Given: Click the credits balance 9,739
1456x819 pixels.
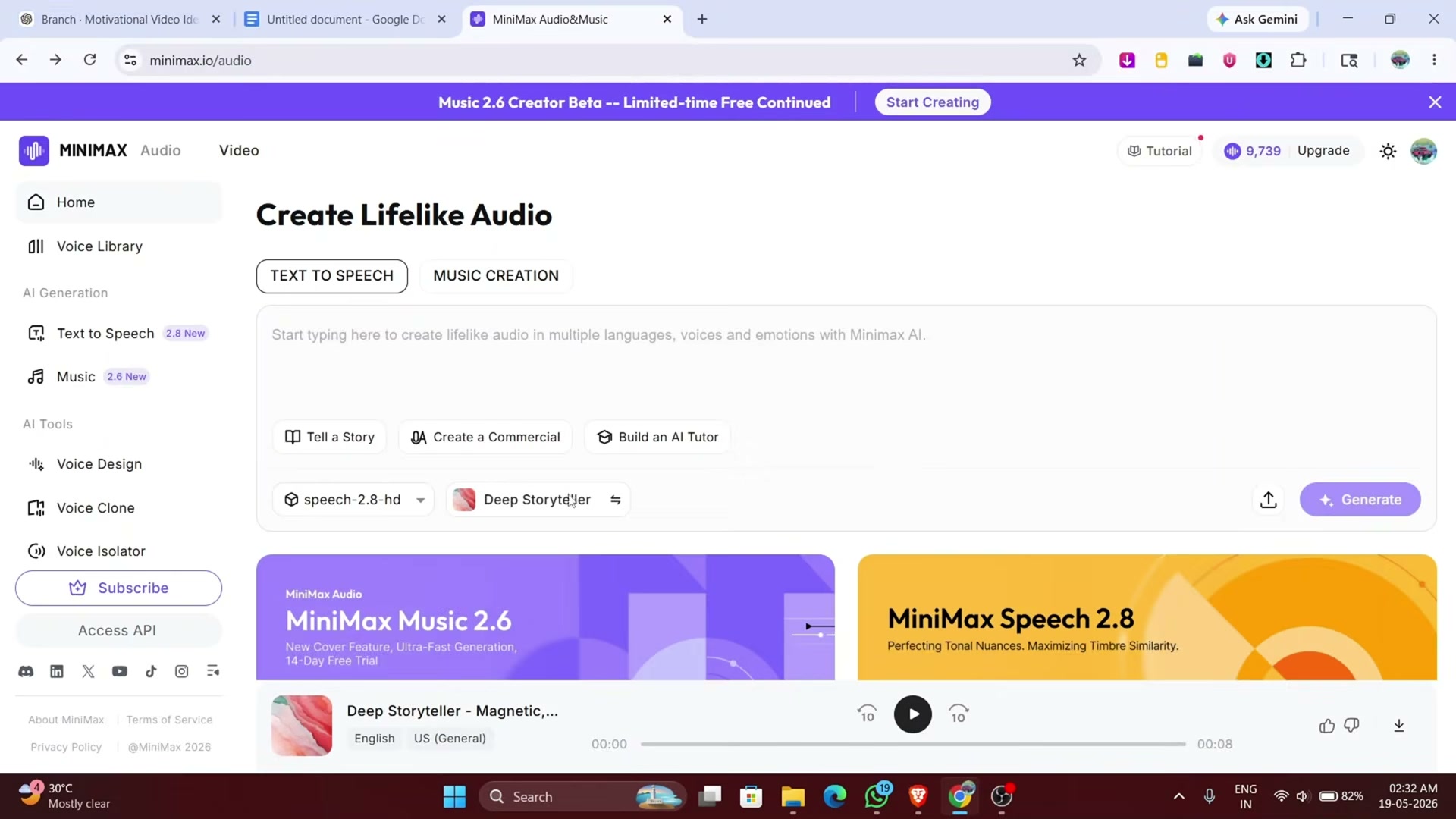Looking at the screenshot, I should pyautogui.click(x=1253, y=151).
